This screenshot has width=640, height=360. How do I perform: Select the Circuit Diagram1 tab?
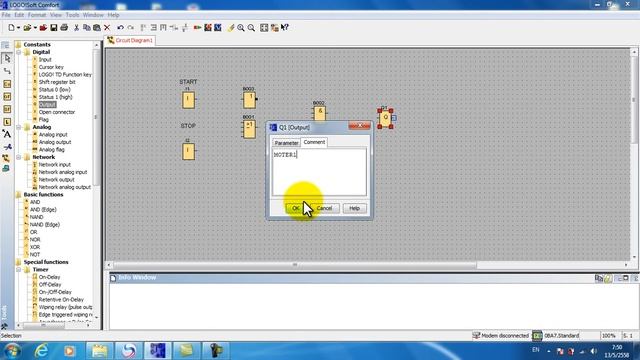130,40
